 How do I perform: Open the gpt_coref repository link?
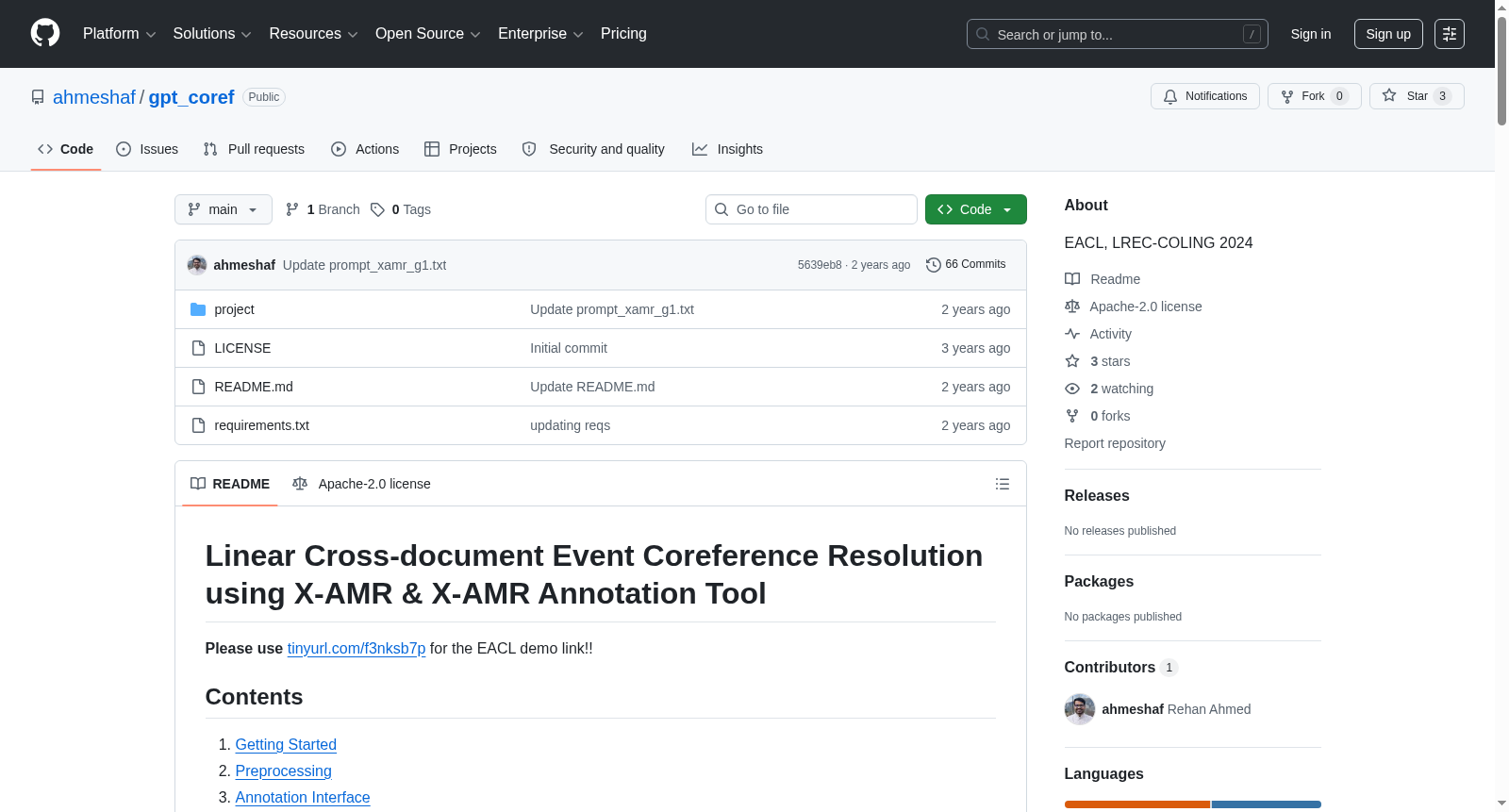coord(191,97)
